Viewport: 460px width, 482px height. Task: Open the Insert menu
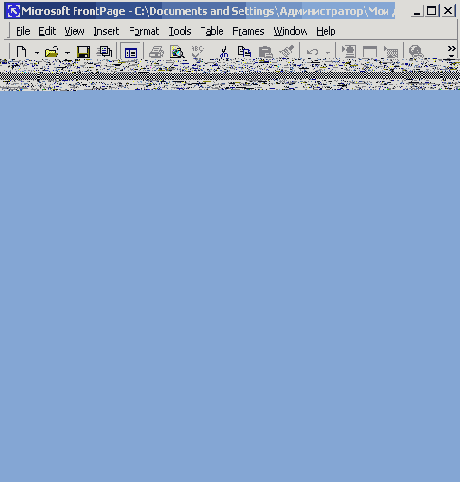tap(106, 31)
